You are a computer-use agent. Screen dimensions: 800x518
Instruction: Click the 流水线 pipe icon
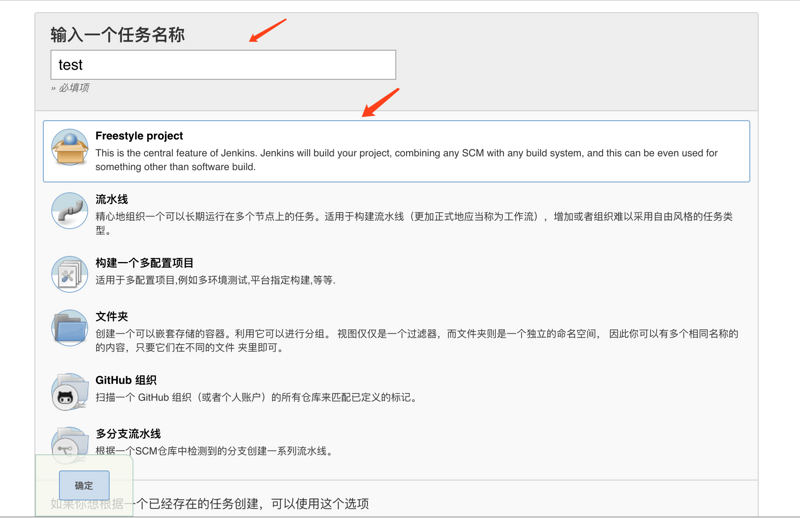(x=69, y=210)
